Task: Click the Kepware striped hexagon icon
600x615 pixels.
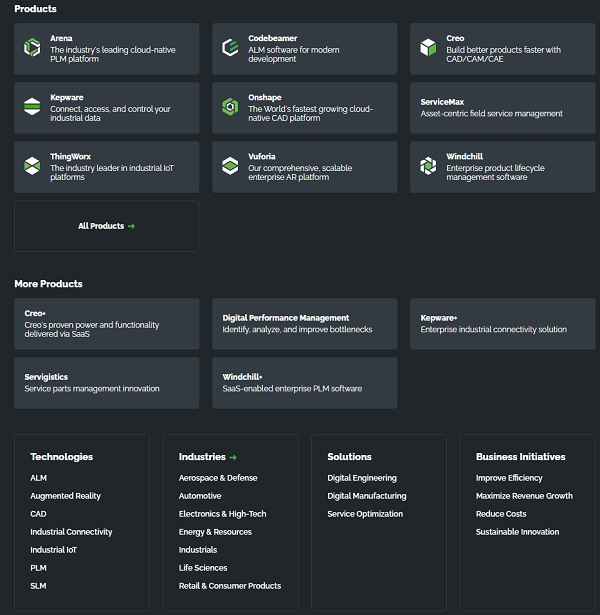Action: pos(32,107)
